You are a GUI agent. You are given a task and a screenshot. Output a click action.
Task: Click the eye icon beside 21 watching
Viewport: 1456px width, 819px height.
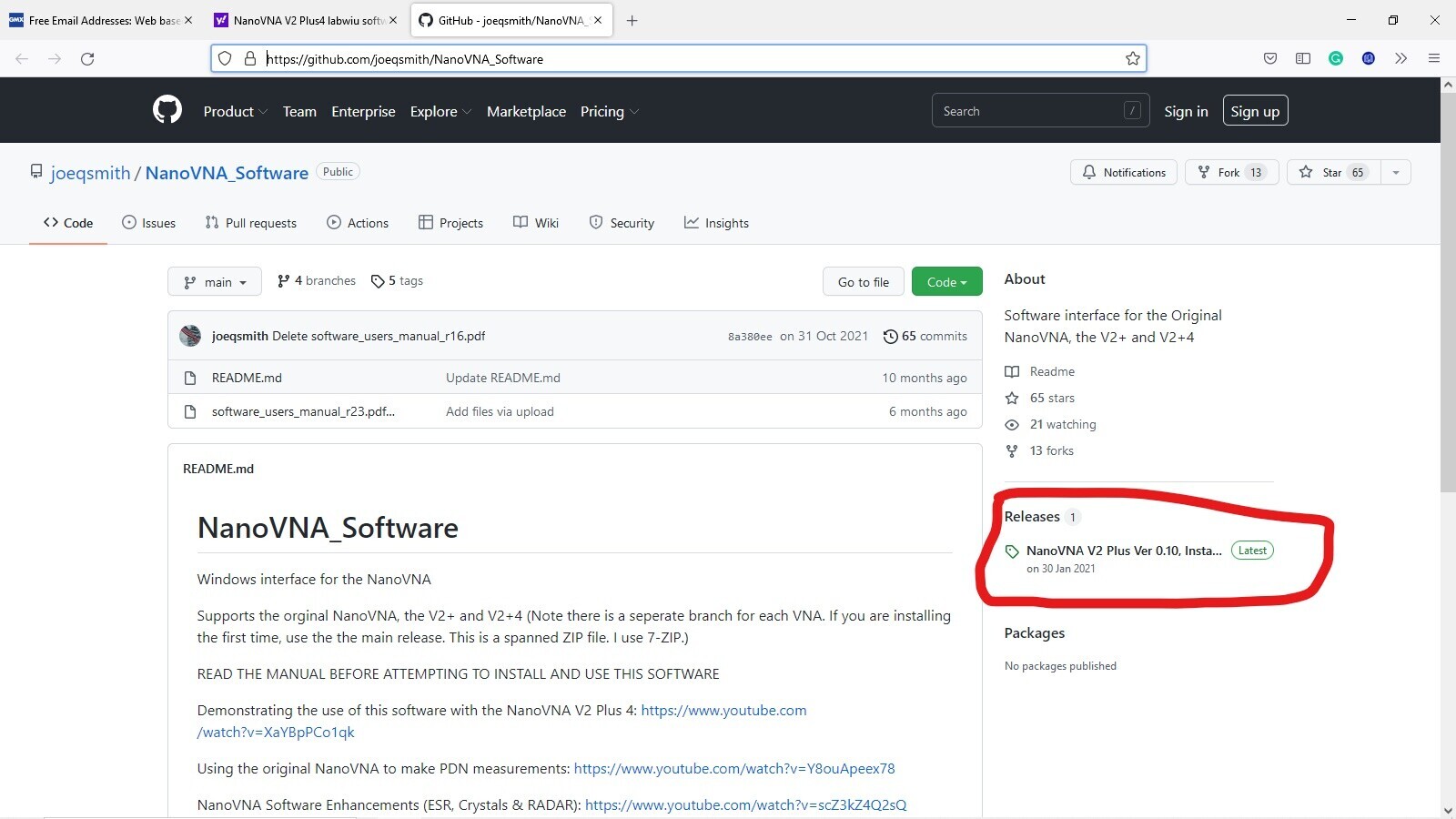(1012, 425)
